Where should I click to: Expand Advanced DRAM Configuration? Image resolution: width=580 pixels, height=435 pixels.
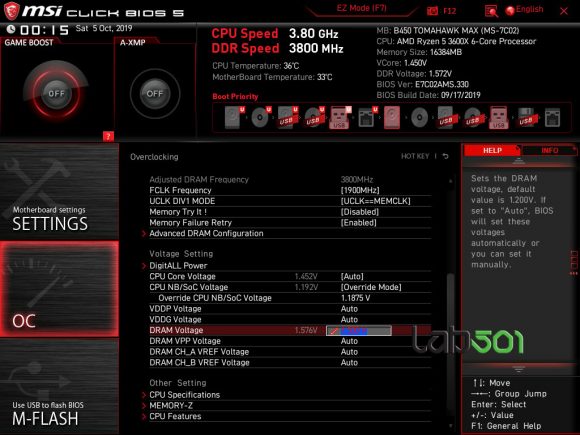(x=206, y=233)
